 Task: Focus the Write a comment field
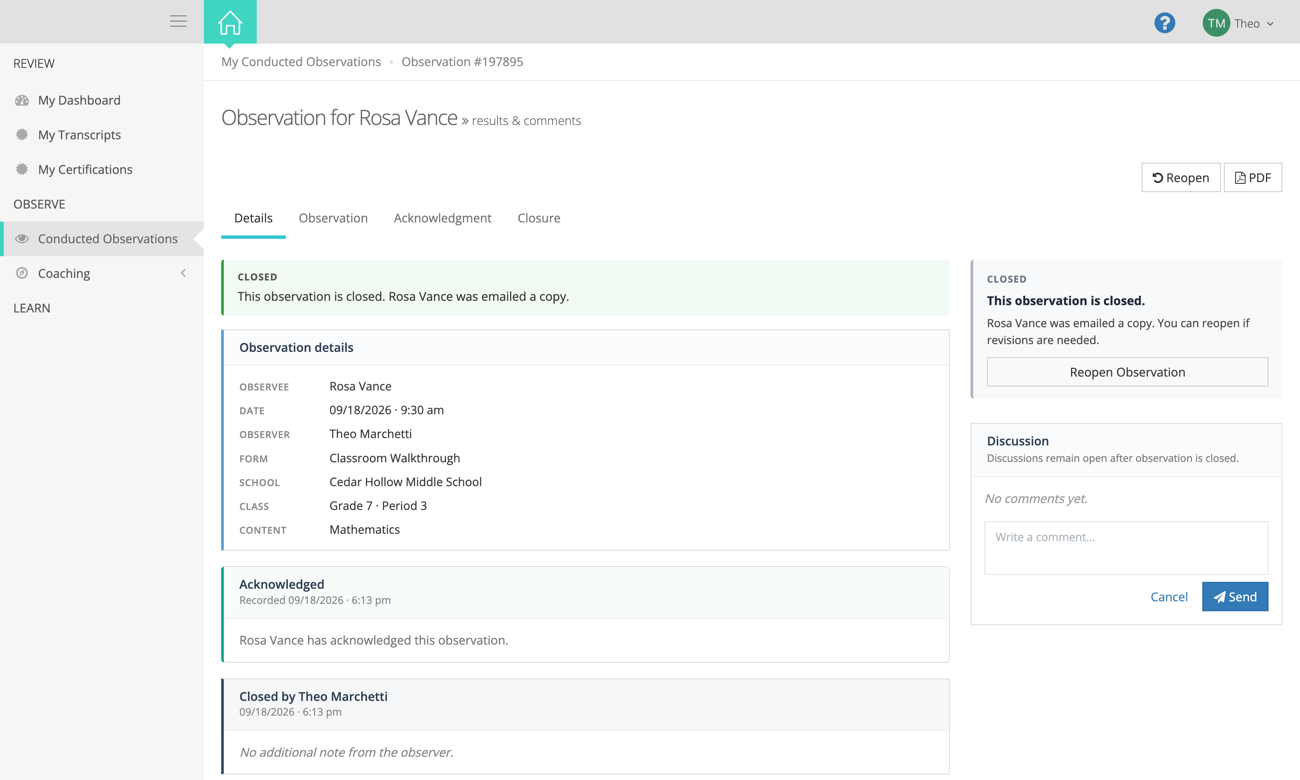coord(1126,548)
